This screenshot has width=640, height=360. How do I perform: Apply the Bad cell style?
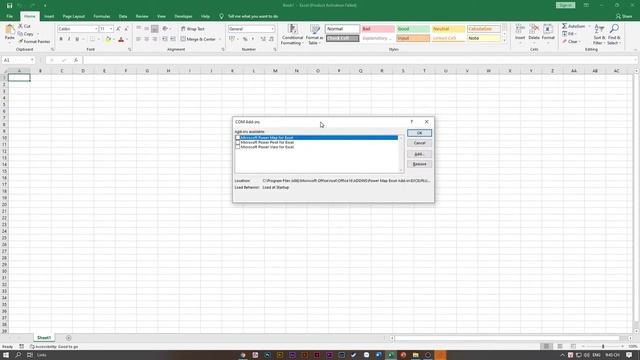point(378,29)
